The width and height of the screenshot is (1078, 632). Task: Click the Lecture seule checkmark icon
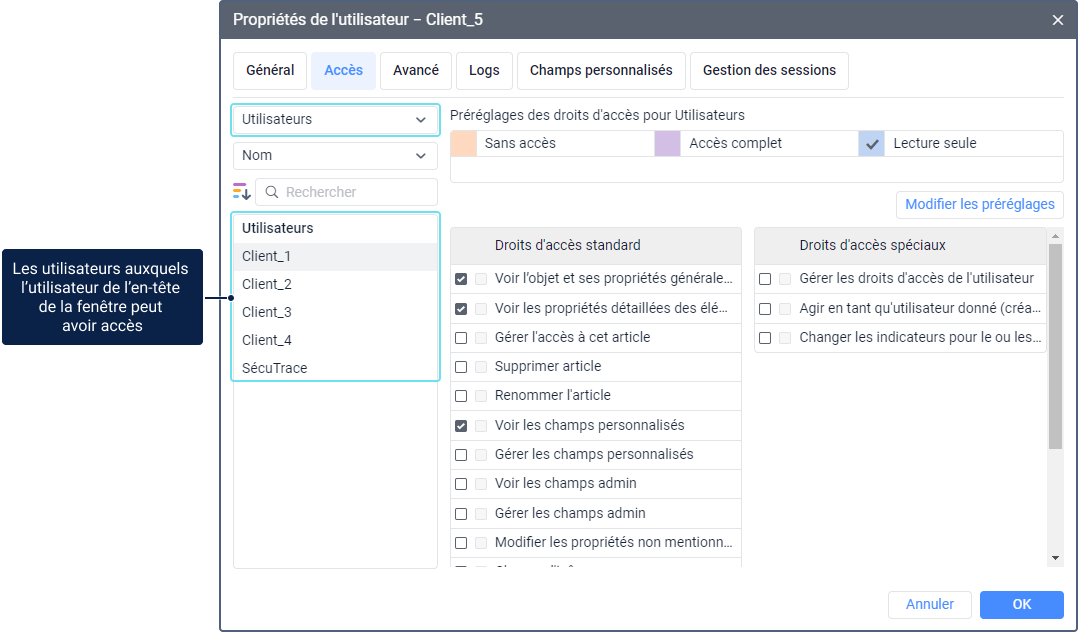(x=872, y=144)
